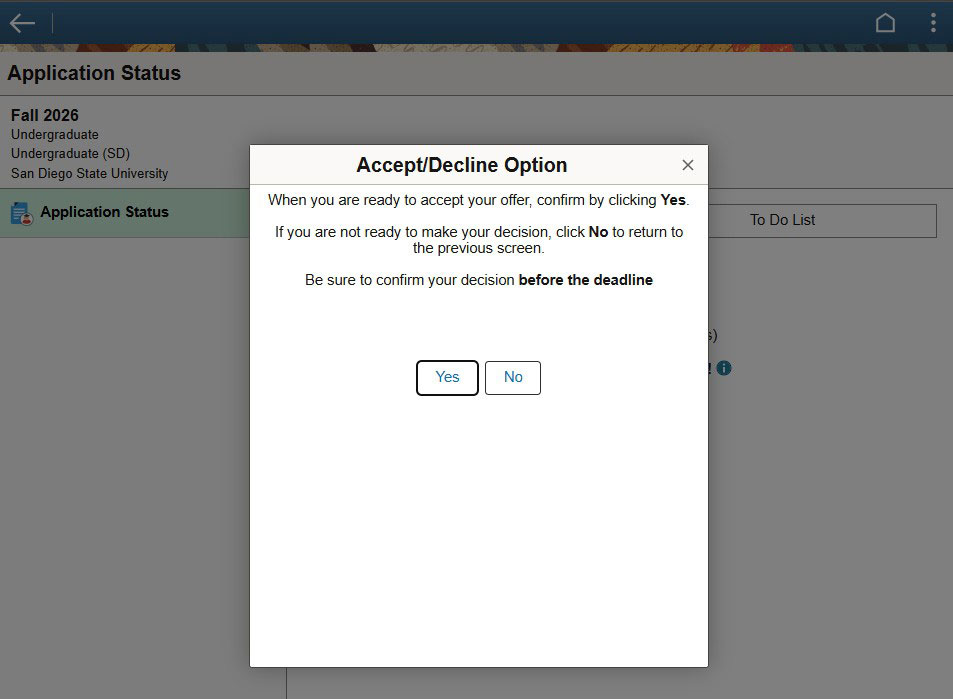953x699 pixels.
Task: Click the back arrow in the header
Action: coord(22,23)
